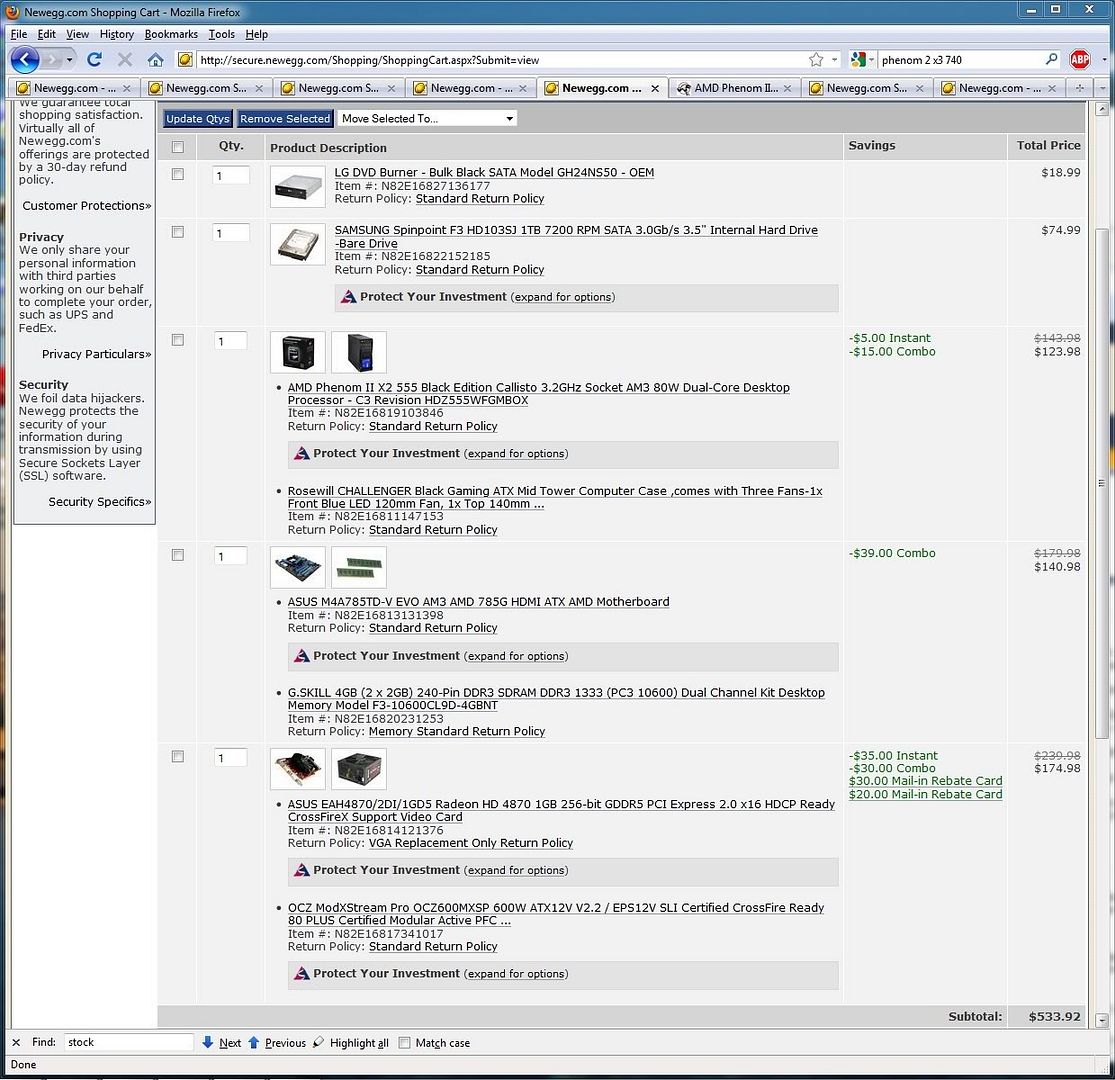Screen dimensions: 1115x1080
Task: Expand Protect Your Investment under ASUS motherboard
Action: (516, 656)
